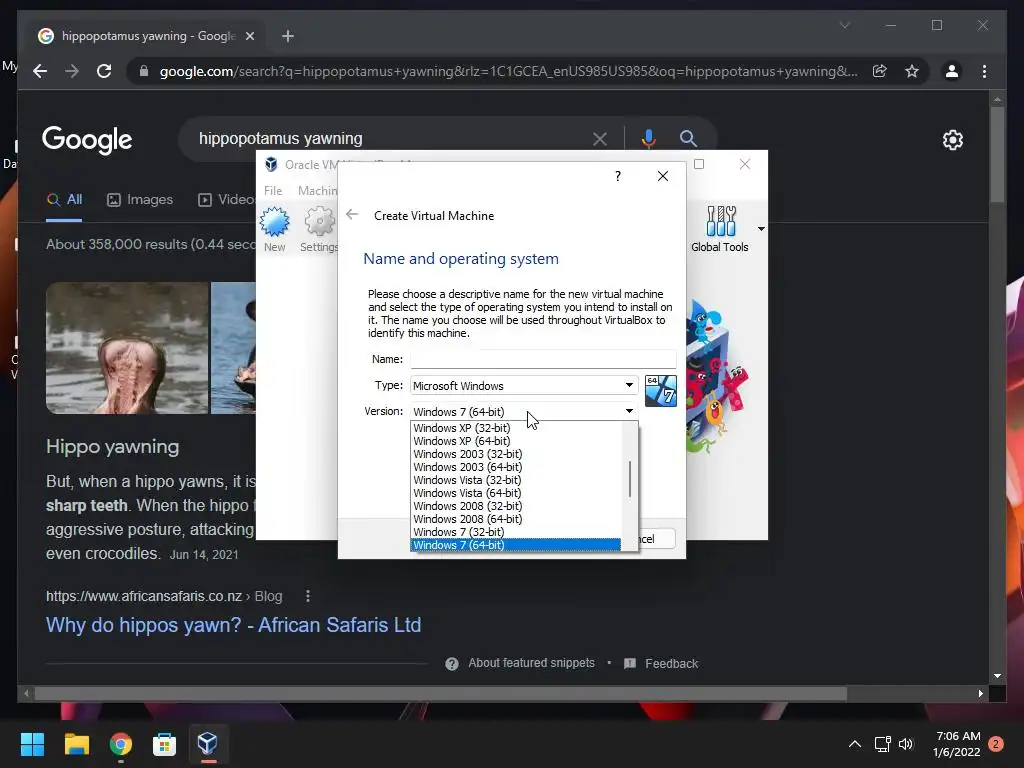The width and height of the screenshot is (1024, 768).
Task: Open Why do hippos yawn? link
Action: 233,625
